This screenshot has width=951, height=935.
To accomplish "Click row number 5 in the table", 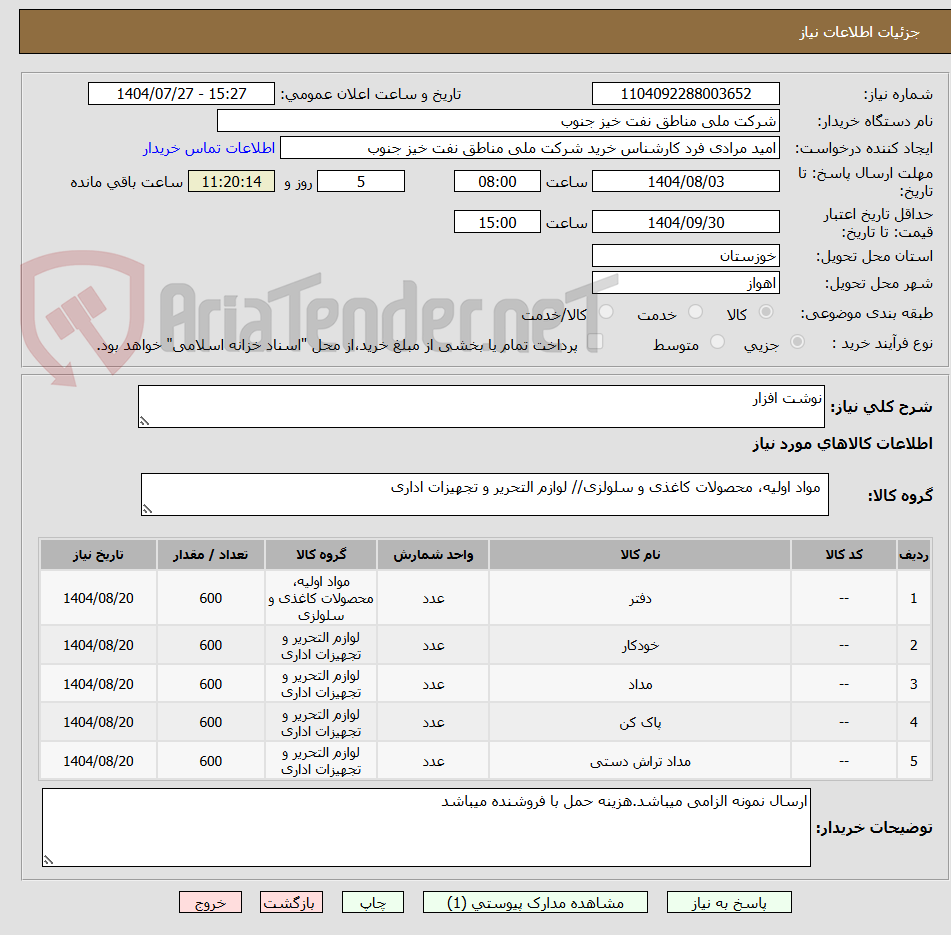I will click(x=913, y=761).
